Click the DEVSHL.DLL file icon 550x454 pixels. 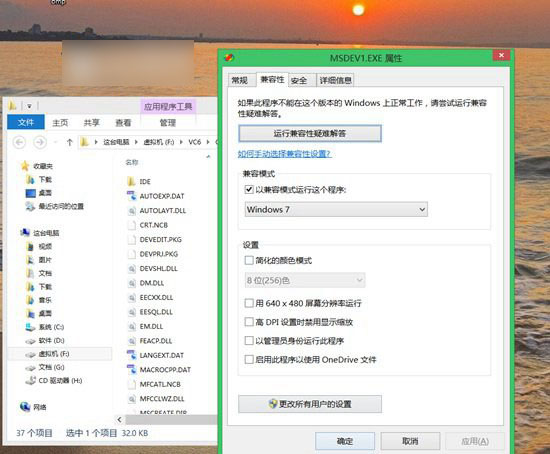pos(132,268)
